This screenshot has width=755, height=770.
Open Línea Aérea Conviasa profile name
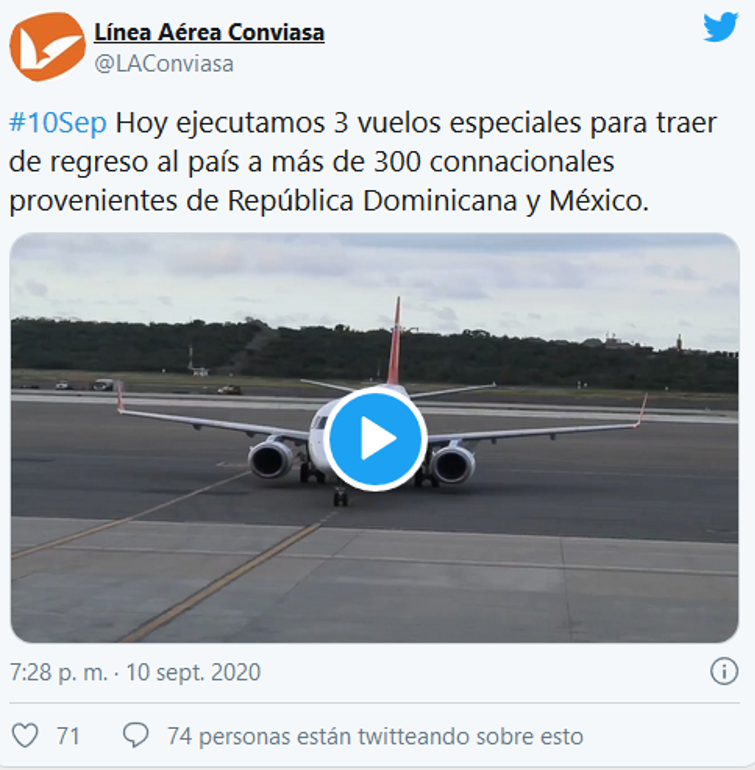pyautogui.click(x=209, y=32)
